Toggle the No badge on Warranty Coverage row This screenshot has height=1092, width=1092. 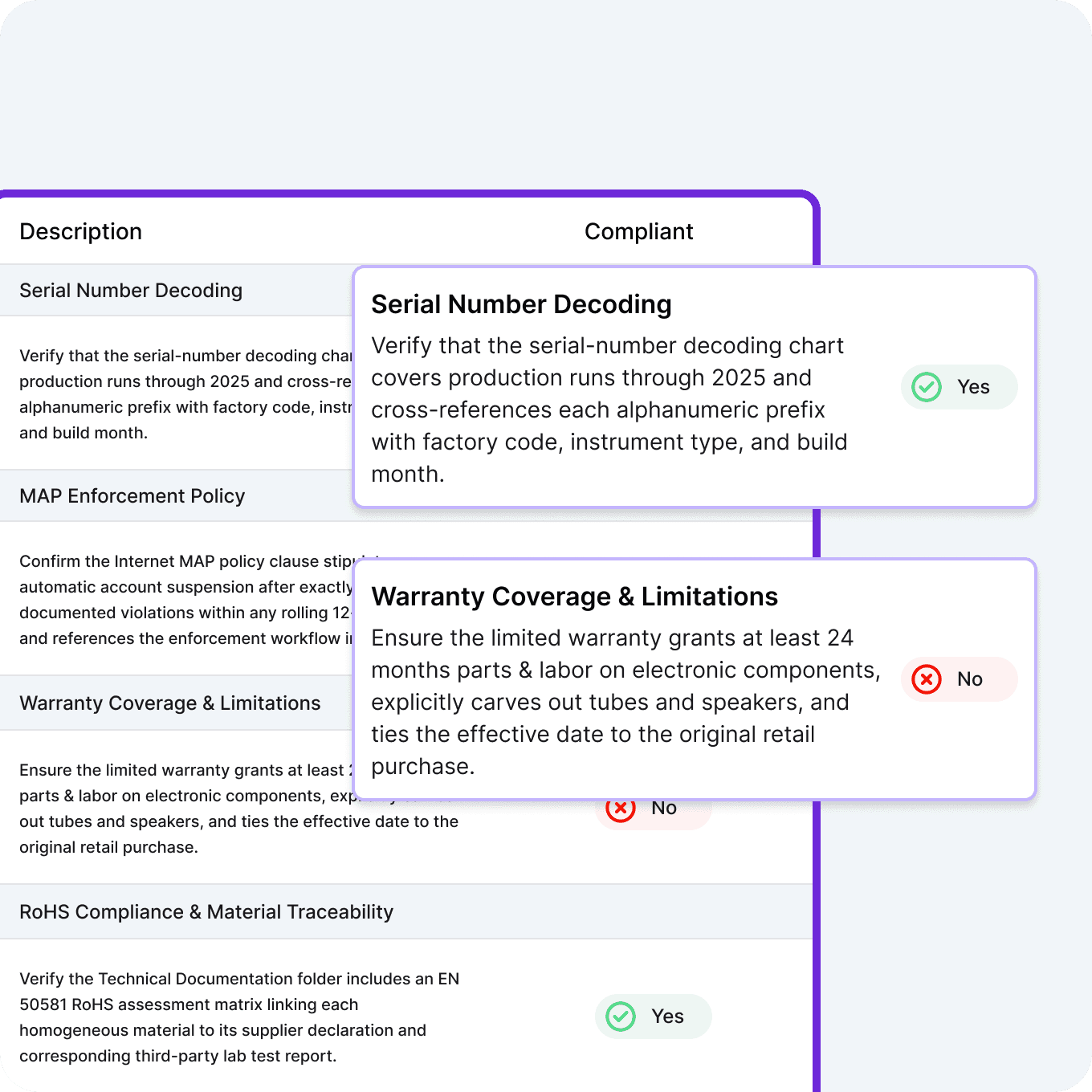pos(959,679)
